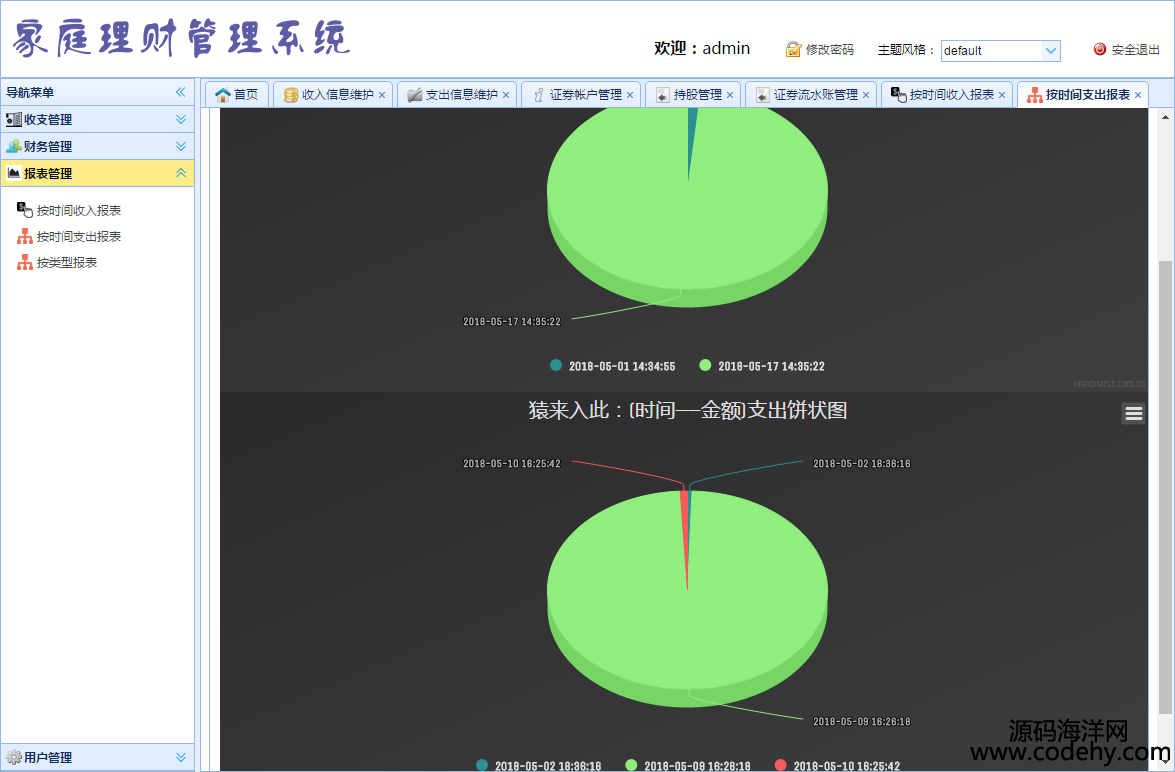Close the 证券帐户管理 tab
The width and height of the screenshot is (1175, 772).
click(630, 95)
